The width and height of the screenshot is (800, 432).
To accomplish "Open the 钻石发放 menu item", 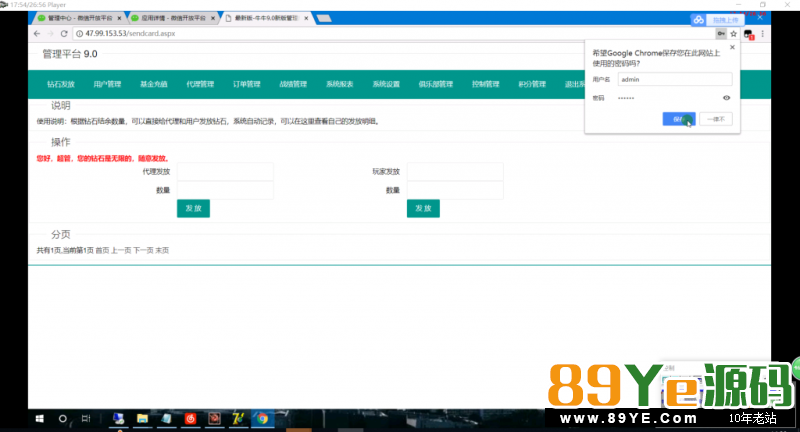I will pos(61,84).
